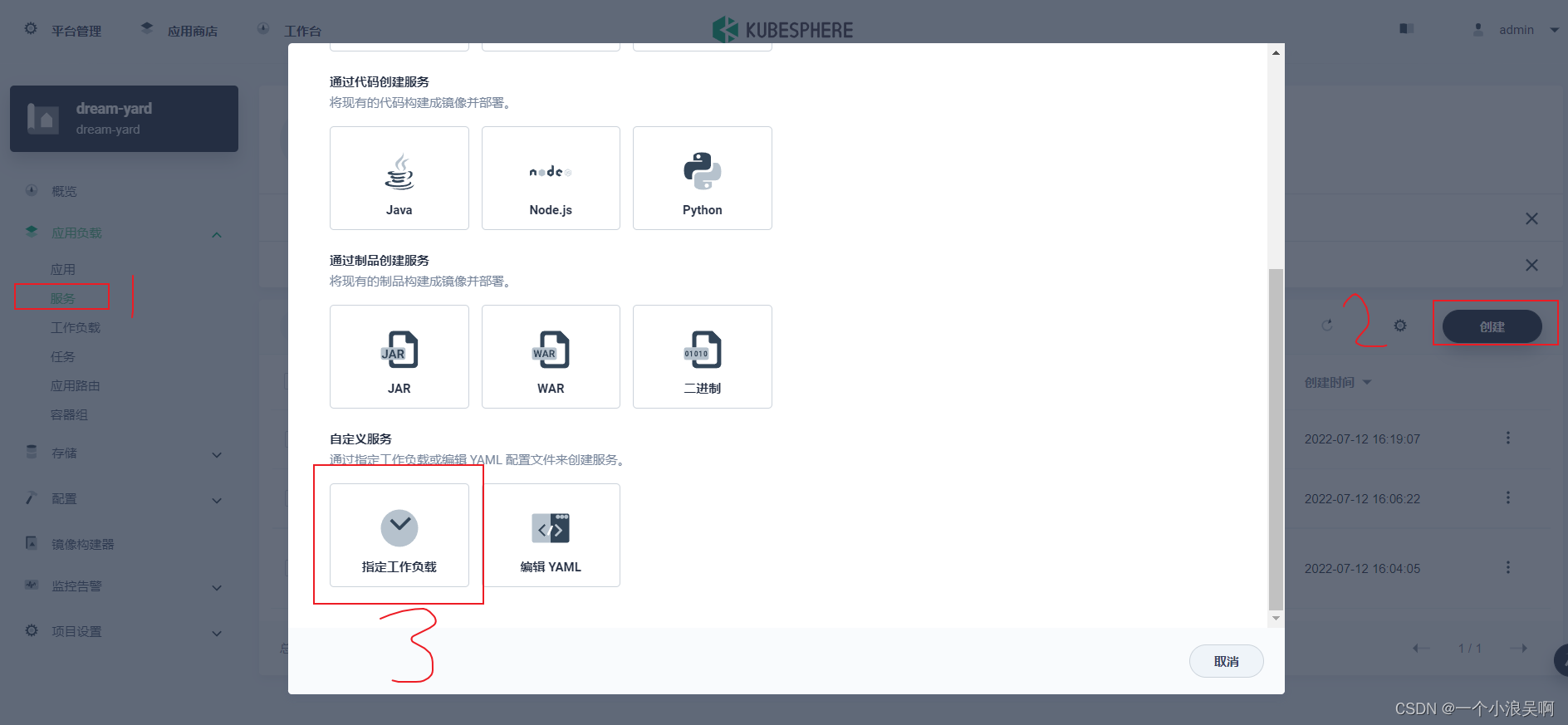Click the 创建 create button
1568x725 pixels.
tap(1492, 326)
